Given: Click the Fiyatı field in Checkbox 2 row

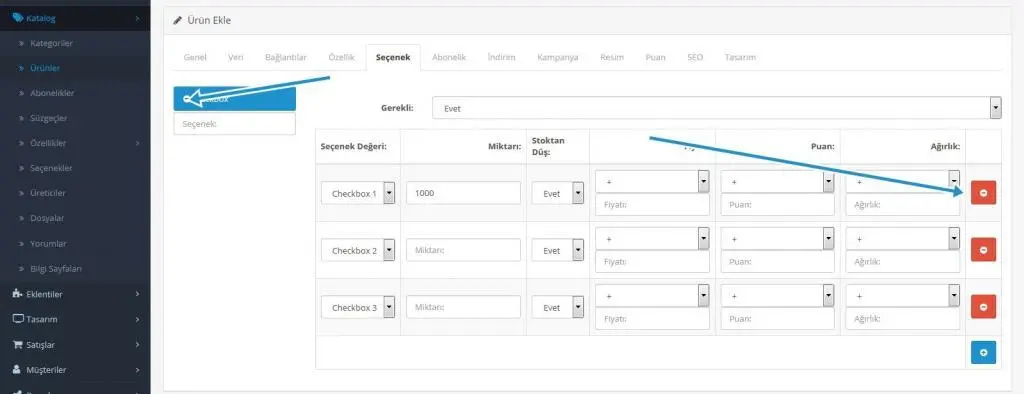Looking at the screenshot, I should pyautogui.click(x=652, y=261).
